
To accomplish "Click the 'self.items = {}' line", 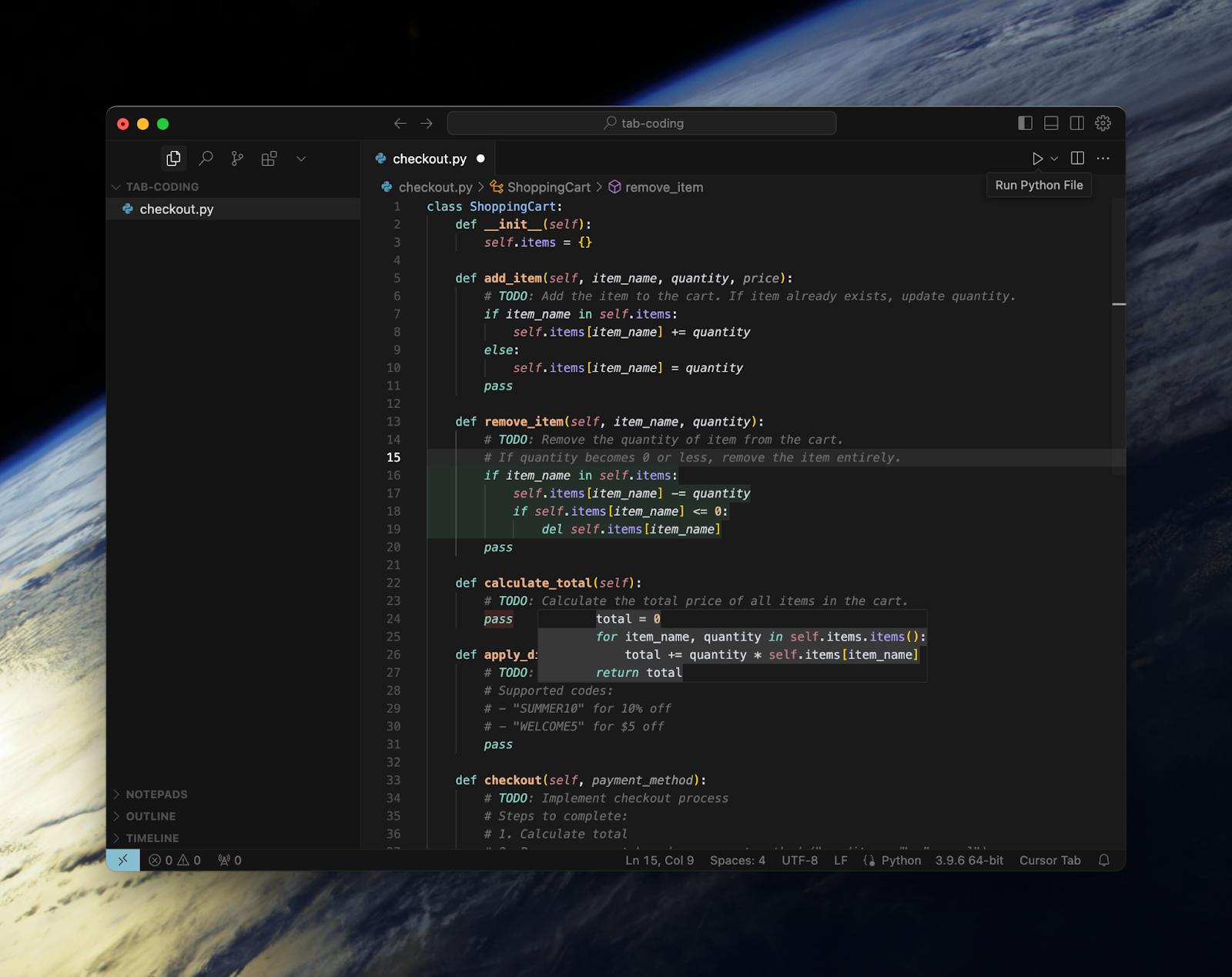I will tap(538, 243).
